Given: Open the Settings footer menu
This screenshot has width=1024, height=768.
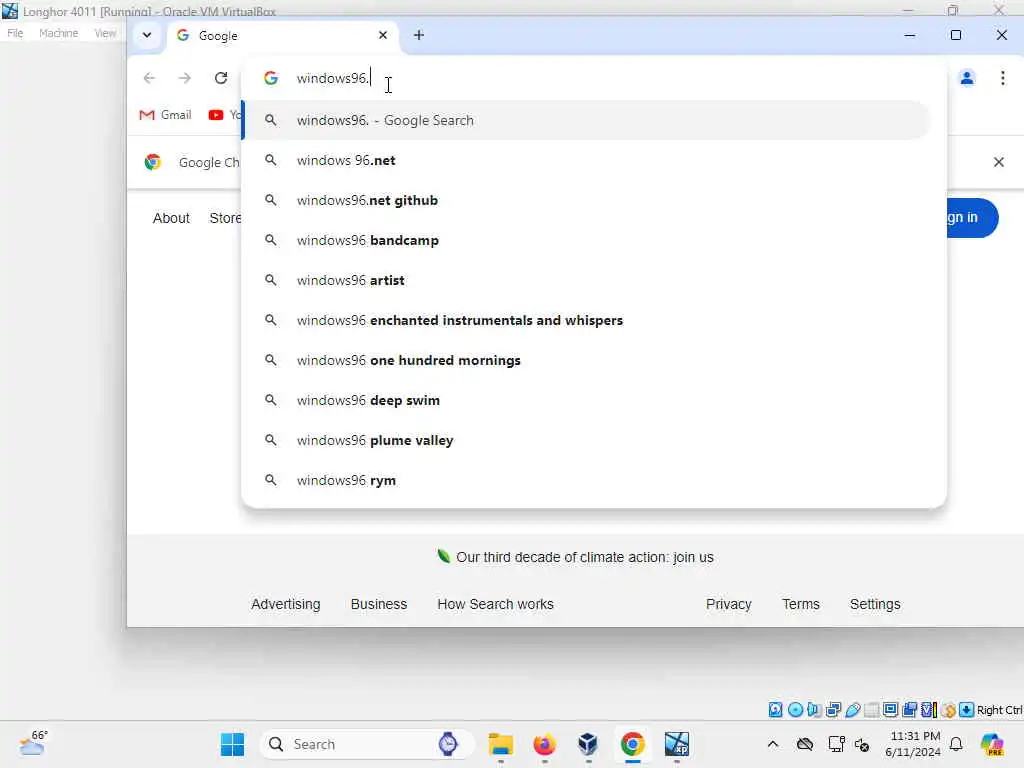Looking at the screenshot, I should 875,604.
